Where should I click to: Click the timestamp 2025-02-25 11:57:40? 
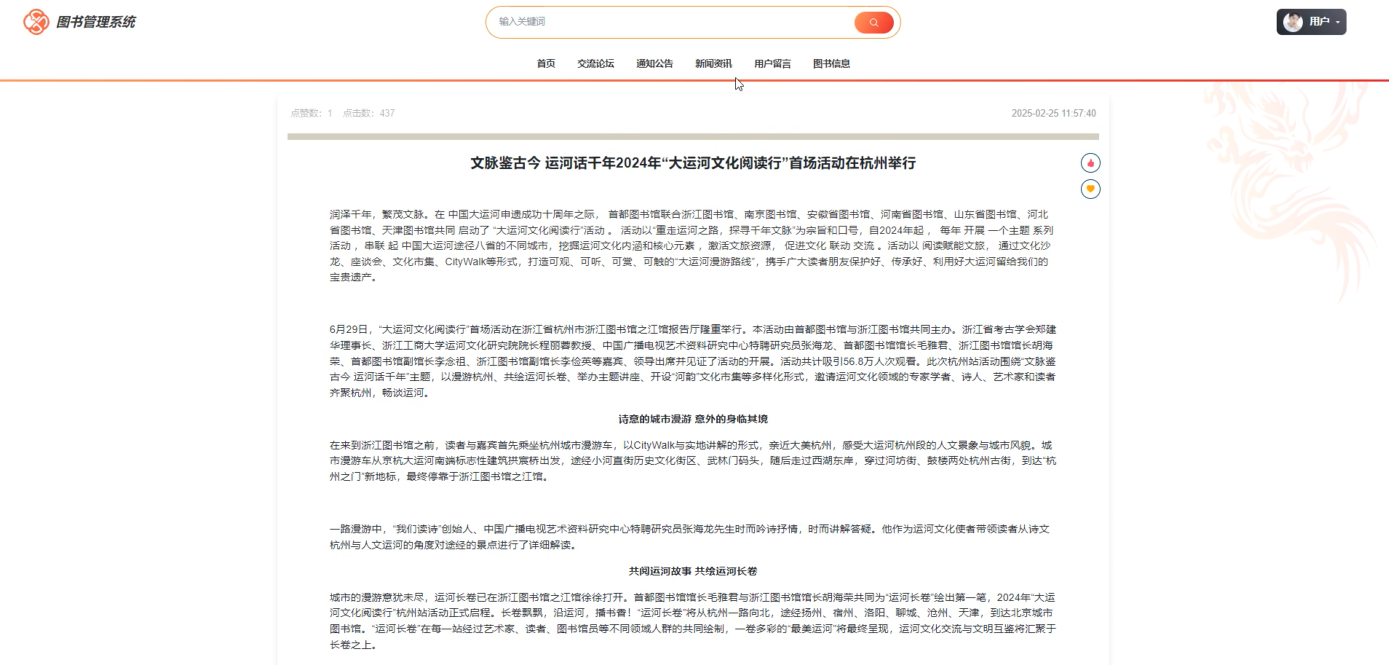tap(1054, 114)
